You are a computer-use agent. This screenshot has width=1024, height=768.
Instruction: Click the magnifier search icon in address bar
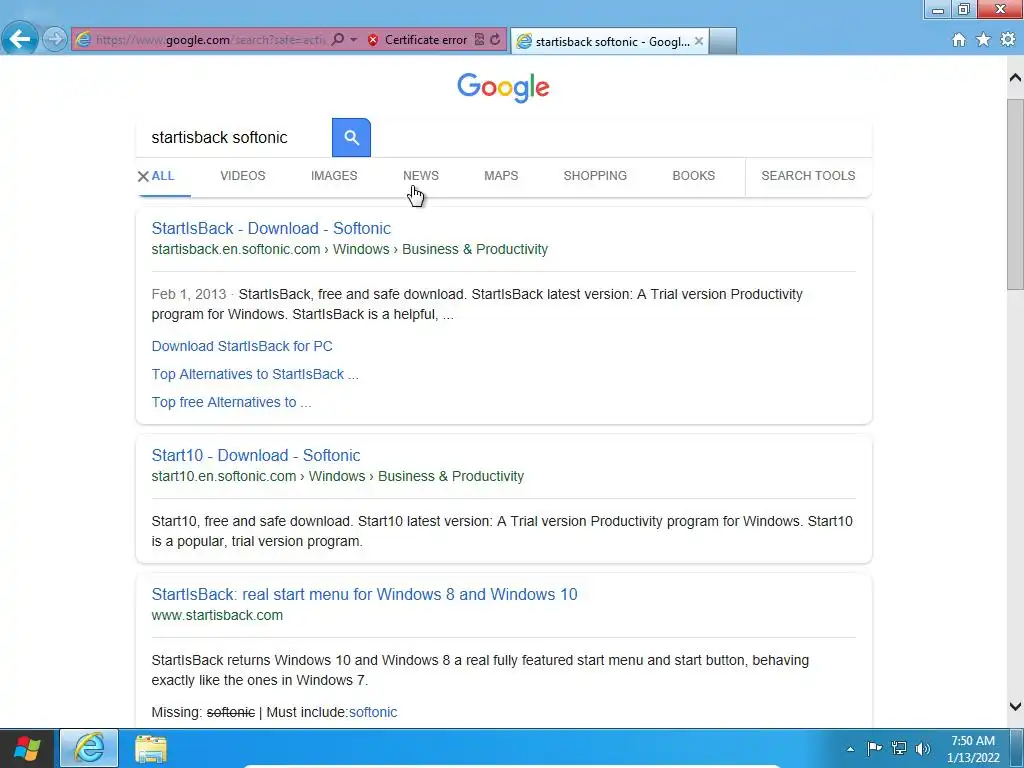[x=338, y=39]
